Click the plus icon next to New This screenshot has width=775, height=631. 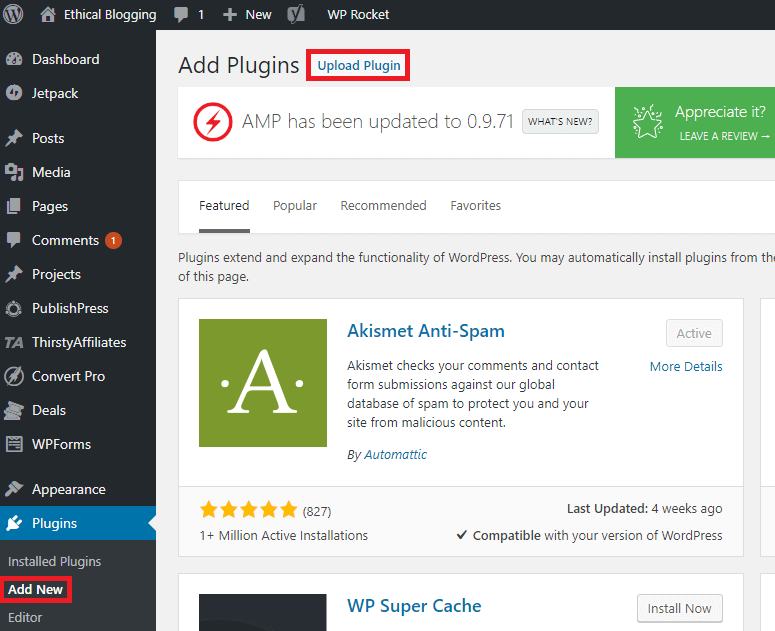click(x=230, y=15)
